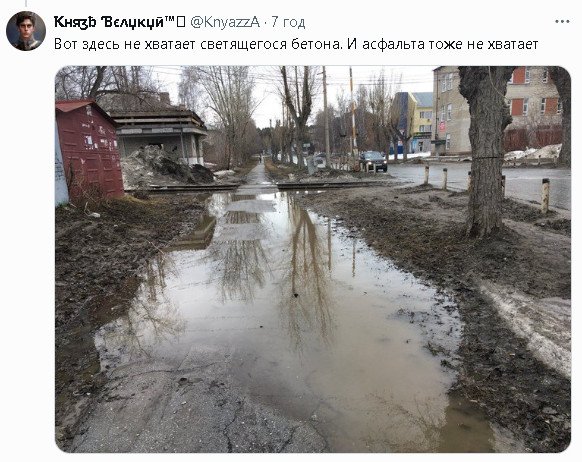Click the striped bollard post beside the road
This screenshot has width=582, height=462.
(x=545, y=196)
